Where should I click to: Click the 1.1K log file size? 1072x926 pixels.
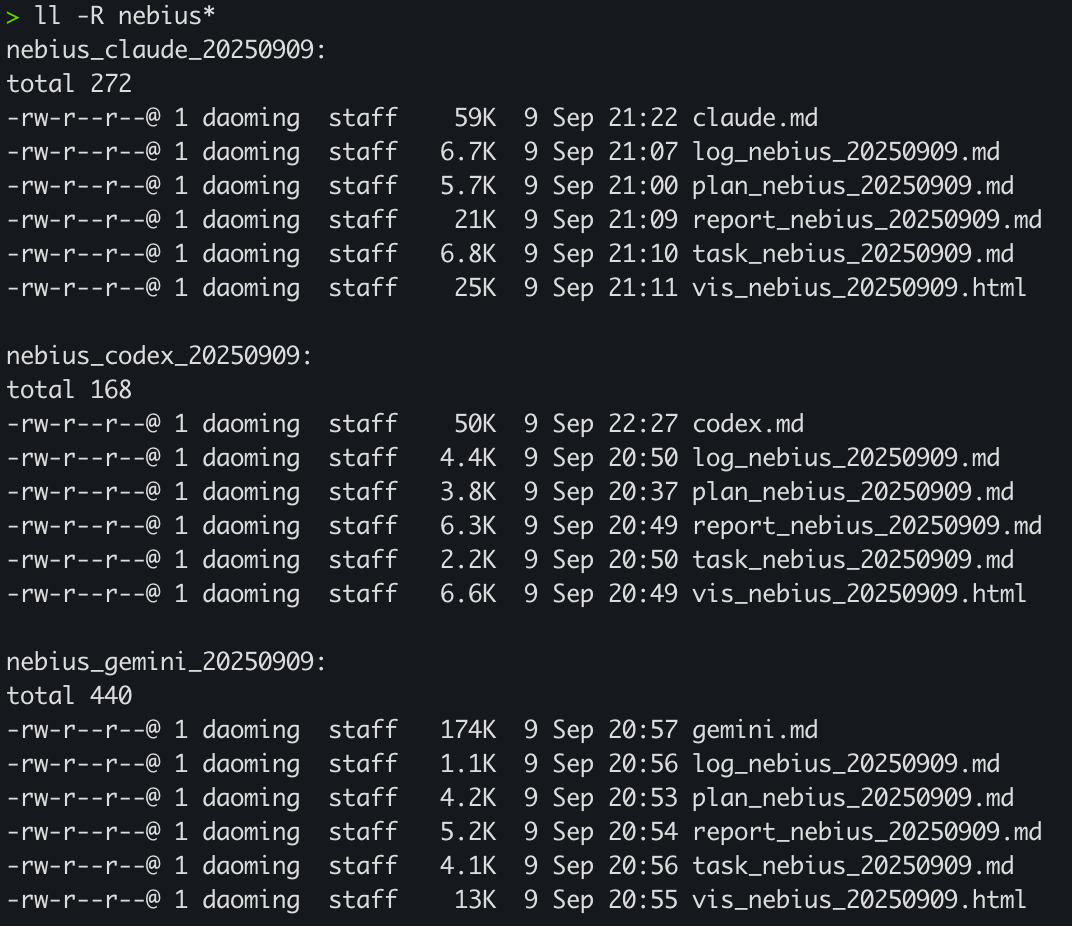(x=468, y=764)
